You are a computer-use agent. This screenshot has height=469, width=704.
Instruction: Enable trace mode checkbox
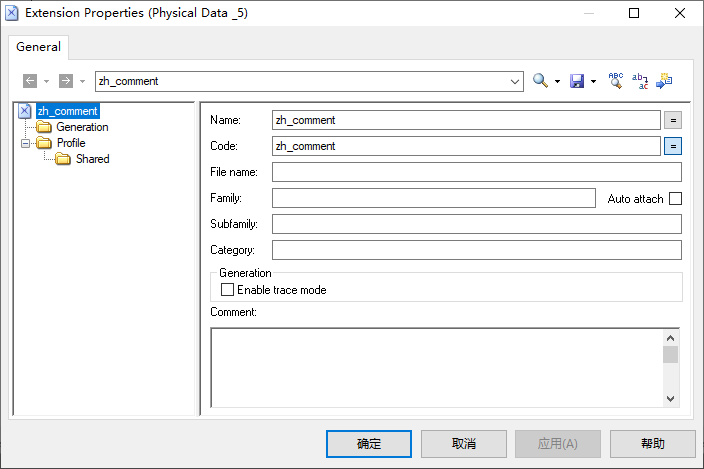(x=228, y=290)
